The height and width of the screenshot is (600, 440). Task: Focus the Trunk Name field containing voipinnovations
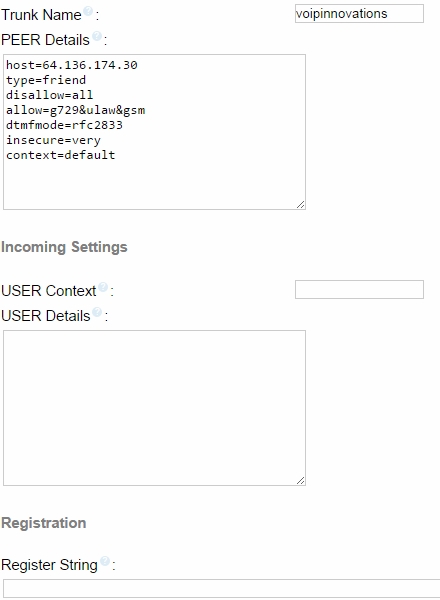pyautogui.click(x=359, y=14)
